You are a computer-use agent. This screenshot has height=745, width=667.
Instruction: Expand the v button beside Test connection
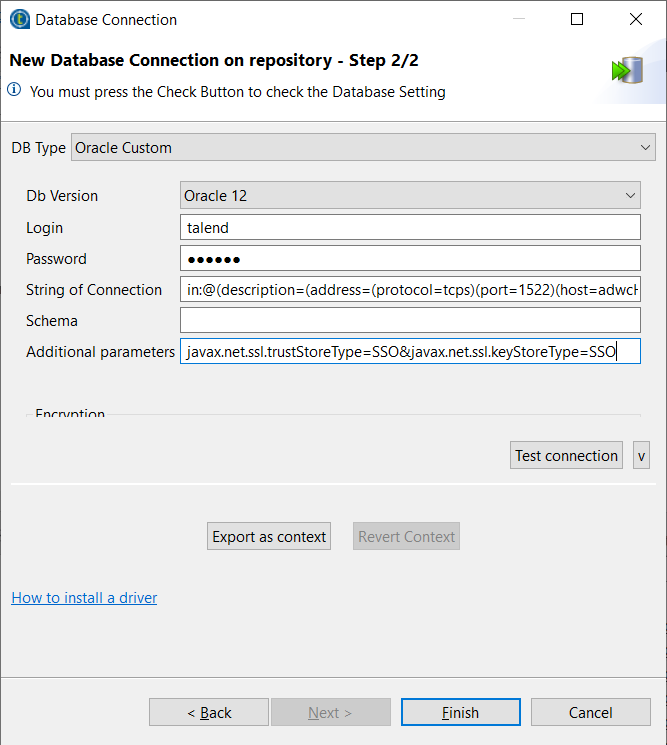[641, 456]
